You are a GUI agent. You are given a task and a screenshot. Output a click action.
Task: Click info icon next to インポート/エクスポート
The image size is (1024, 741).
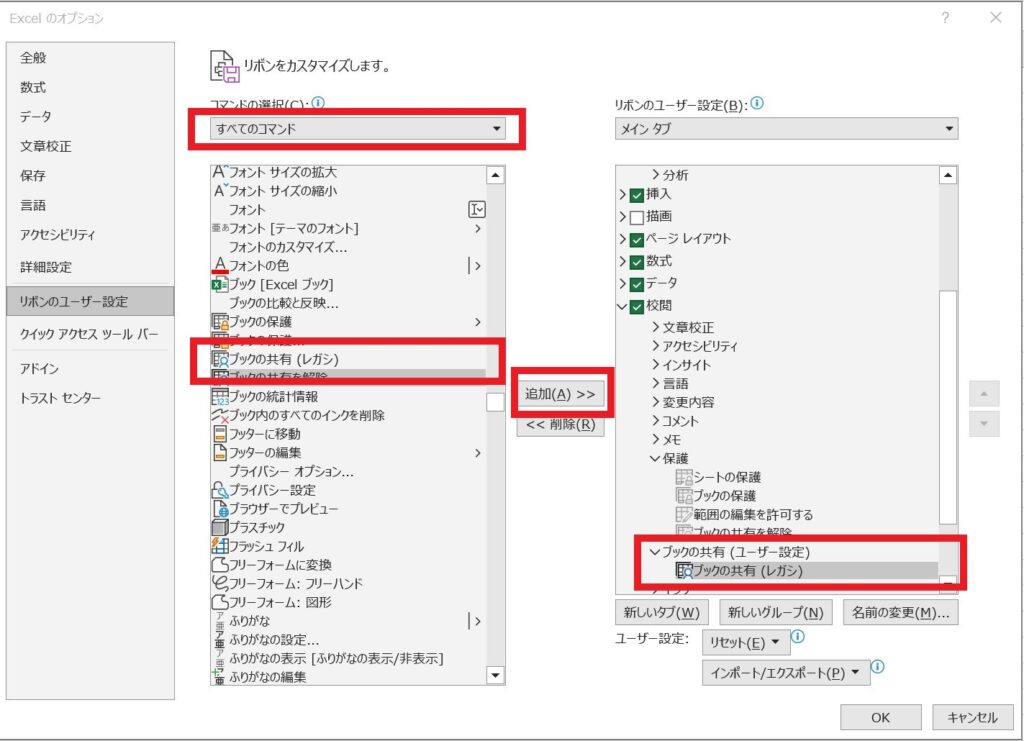point(878,667)
